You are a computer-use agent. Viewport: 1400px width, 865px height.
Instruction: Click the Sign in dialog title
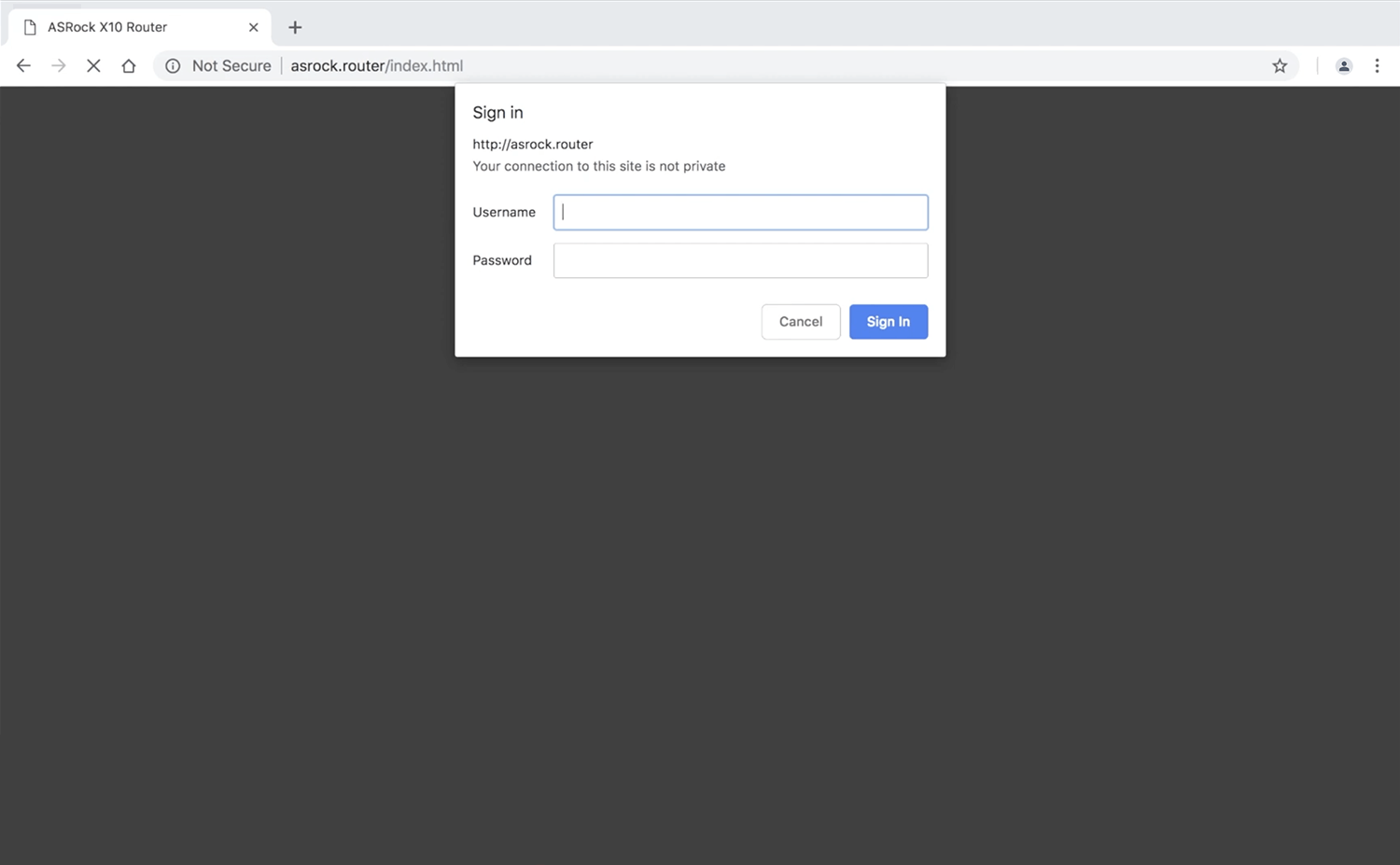[497, 112]
